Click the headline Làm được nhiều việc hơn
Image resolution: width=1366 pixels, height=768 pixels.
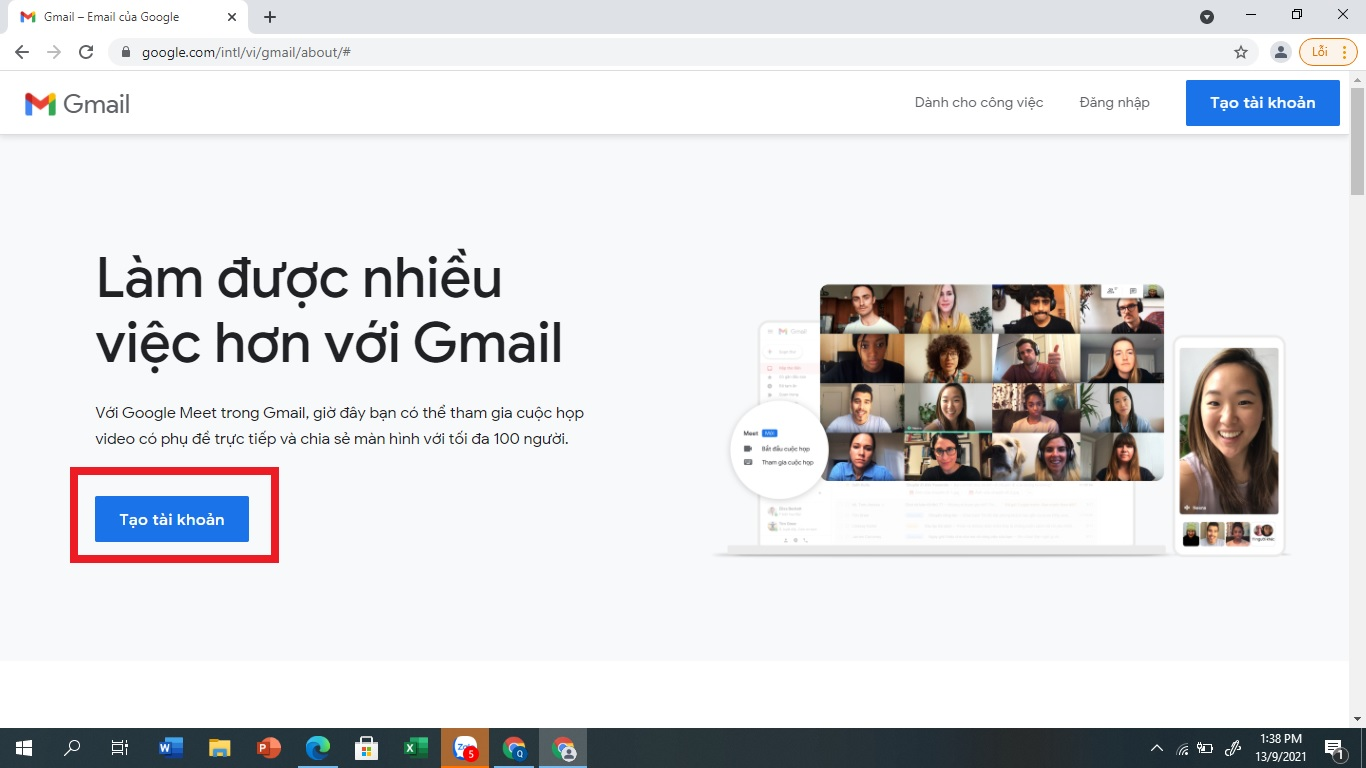329,310
